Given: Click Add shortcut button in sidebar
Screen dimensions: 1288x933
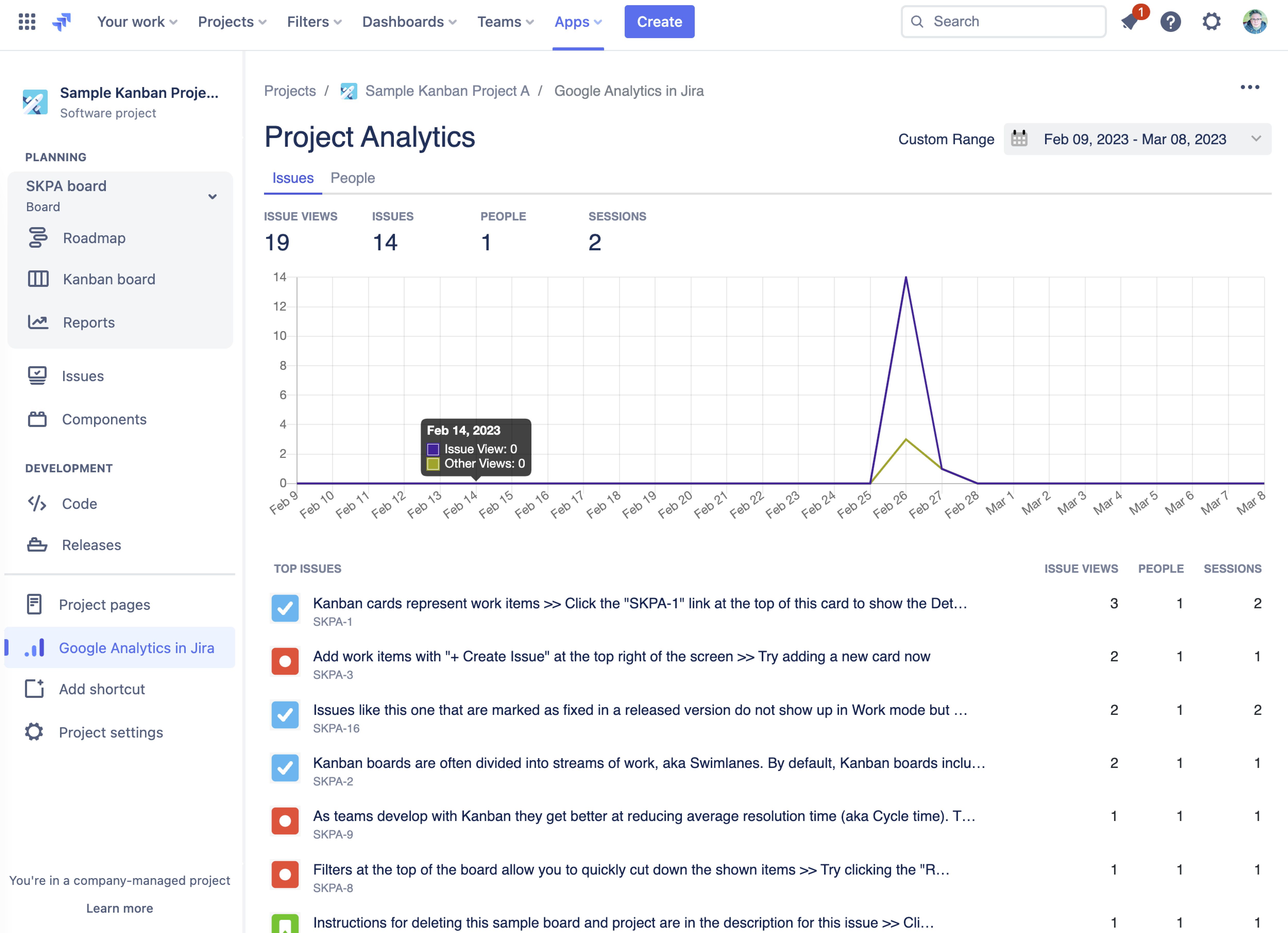Looking at the screenshot, I should point(101,689).
